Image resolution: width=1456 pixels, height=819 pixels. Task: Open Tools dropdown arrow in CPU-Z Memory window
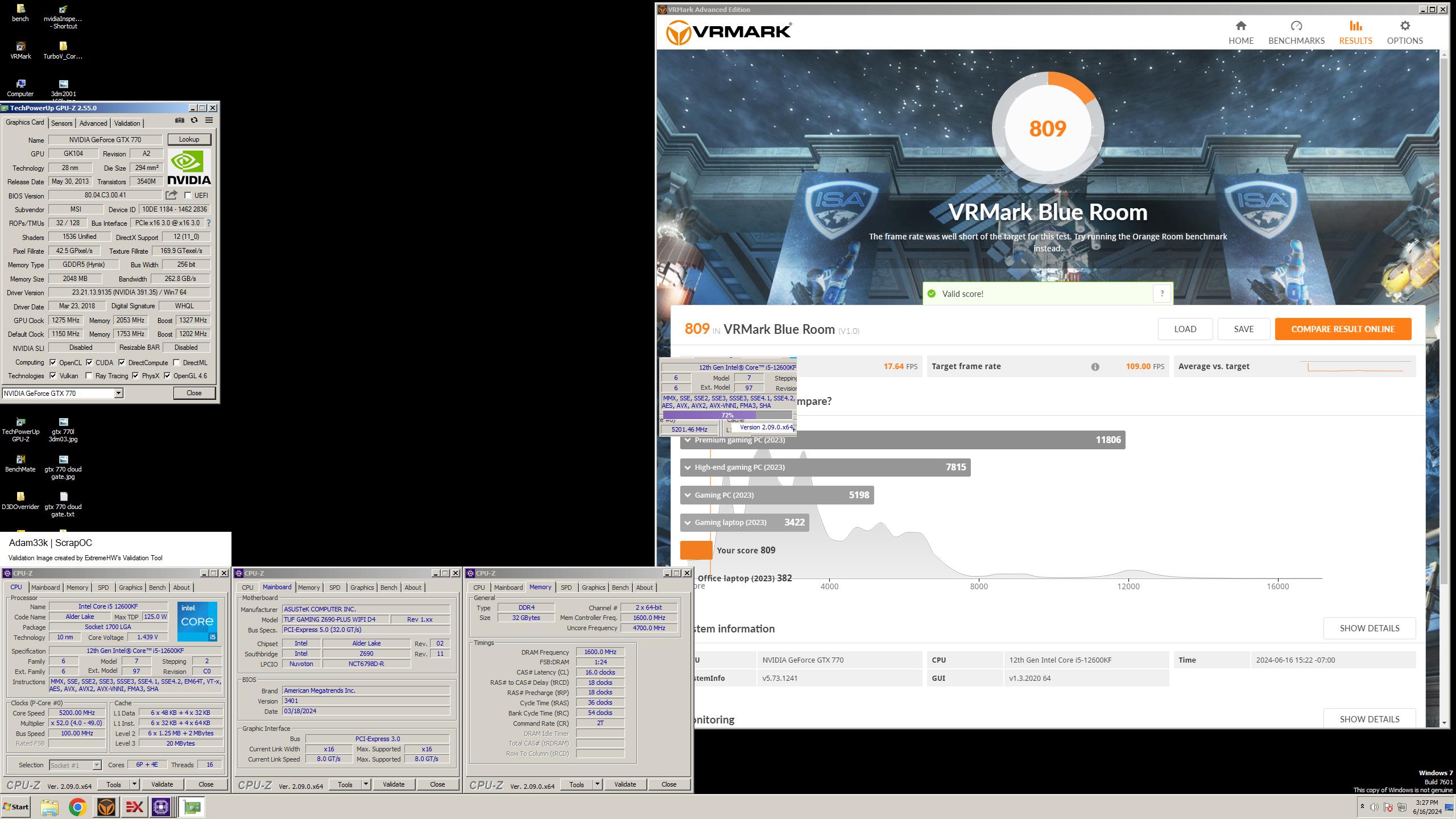pyautogui.click(x=597, y=784)
